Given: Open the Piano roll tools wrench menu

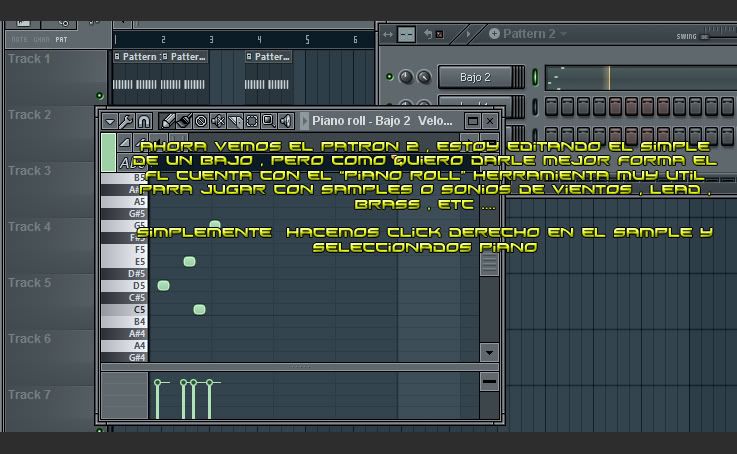Looking at the screenshot, I should [126, 121].
